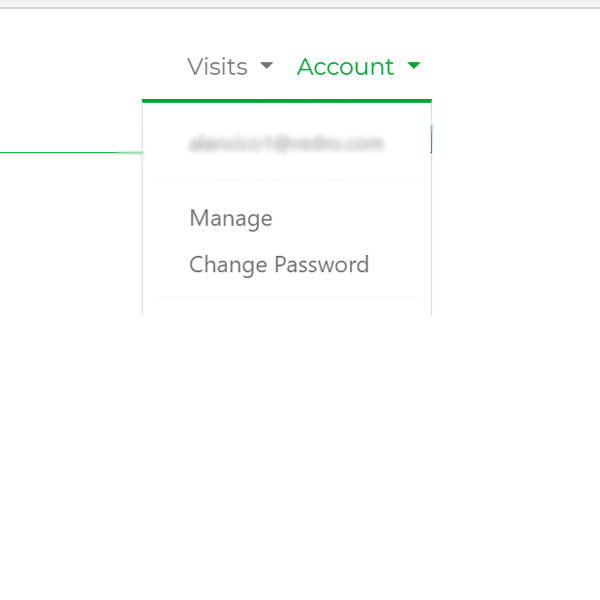
Task: Hit the downward arrow beside Visits
Action: pyautogui.click(x=266, y=67)
